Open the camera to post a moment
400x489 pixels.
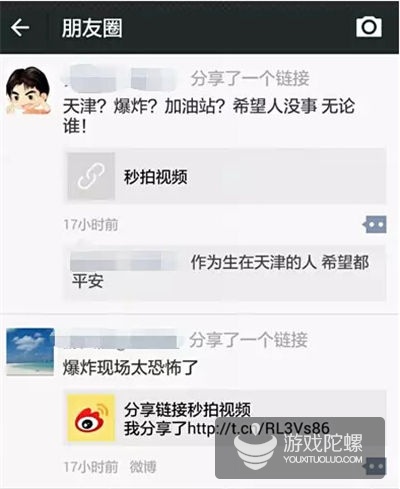coord(369,27)
